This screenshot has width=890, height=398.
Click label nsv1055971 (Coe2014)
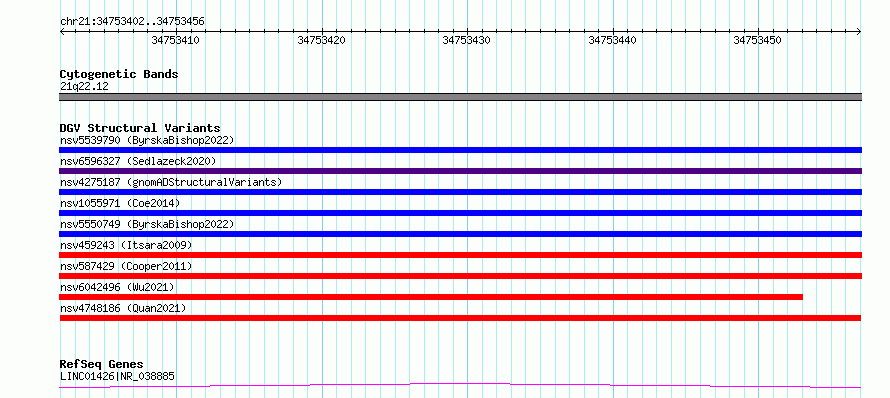[120, 203]
